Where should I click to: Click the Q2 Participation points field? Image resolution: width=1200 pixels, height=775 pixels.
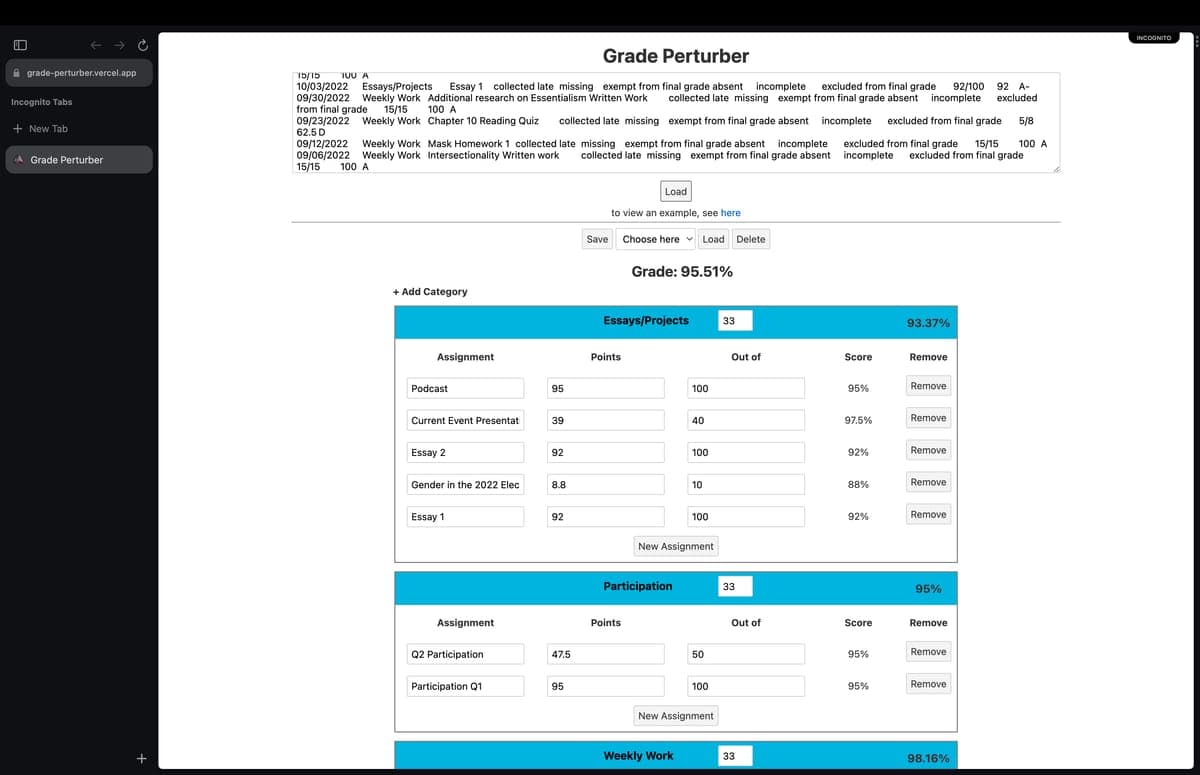point(605,654)
